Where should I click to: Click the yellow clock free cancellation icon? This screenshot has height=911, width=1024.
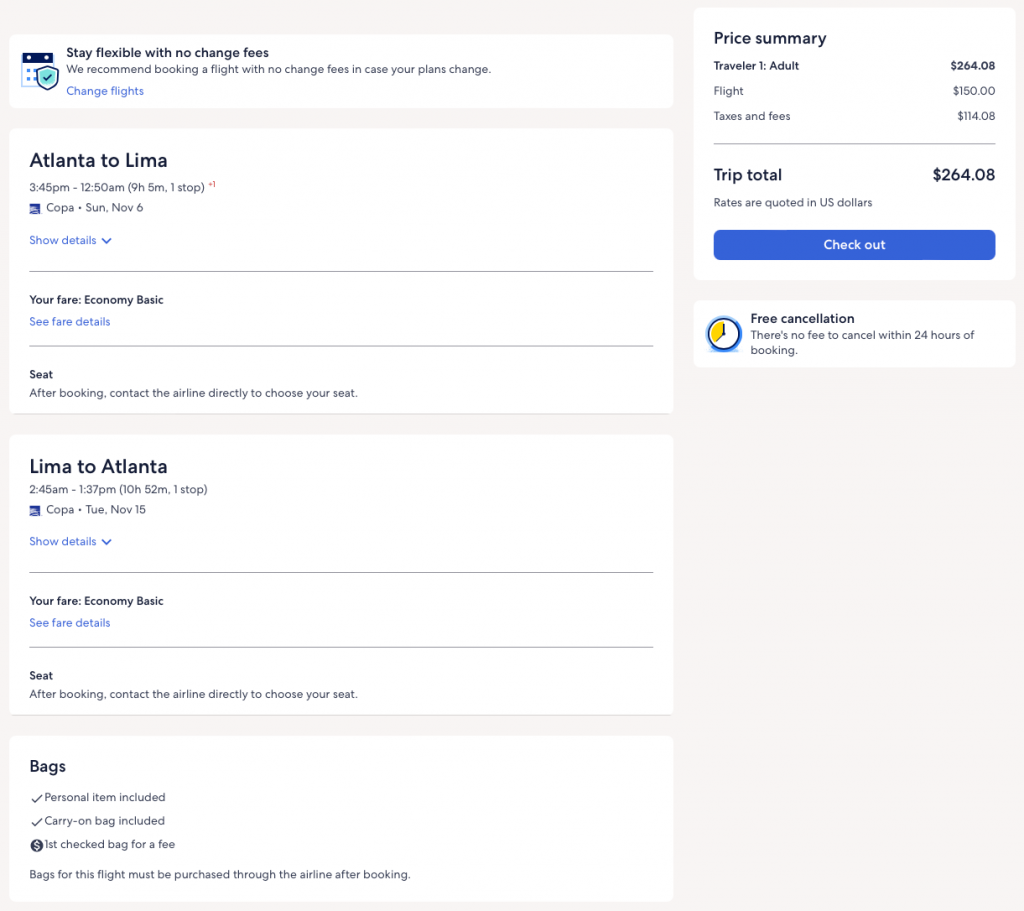tap(723, 334)
